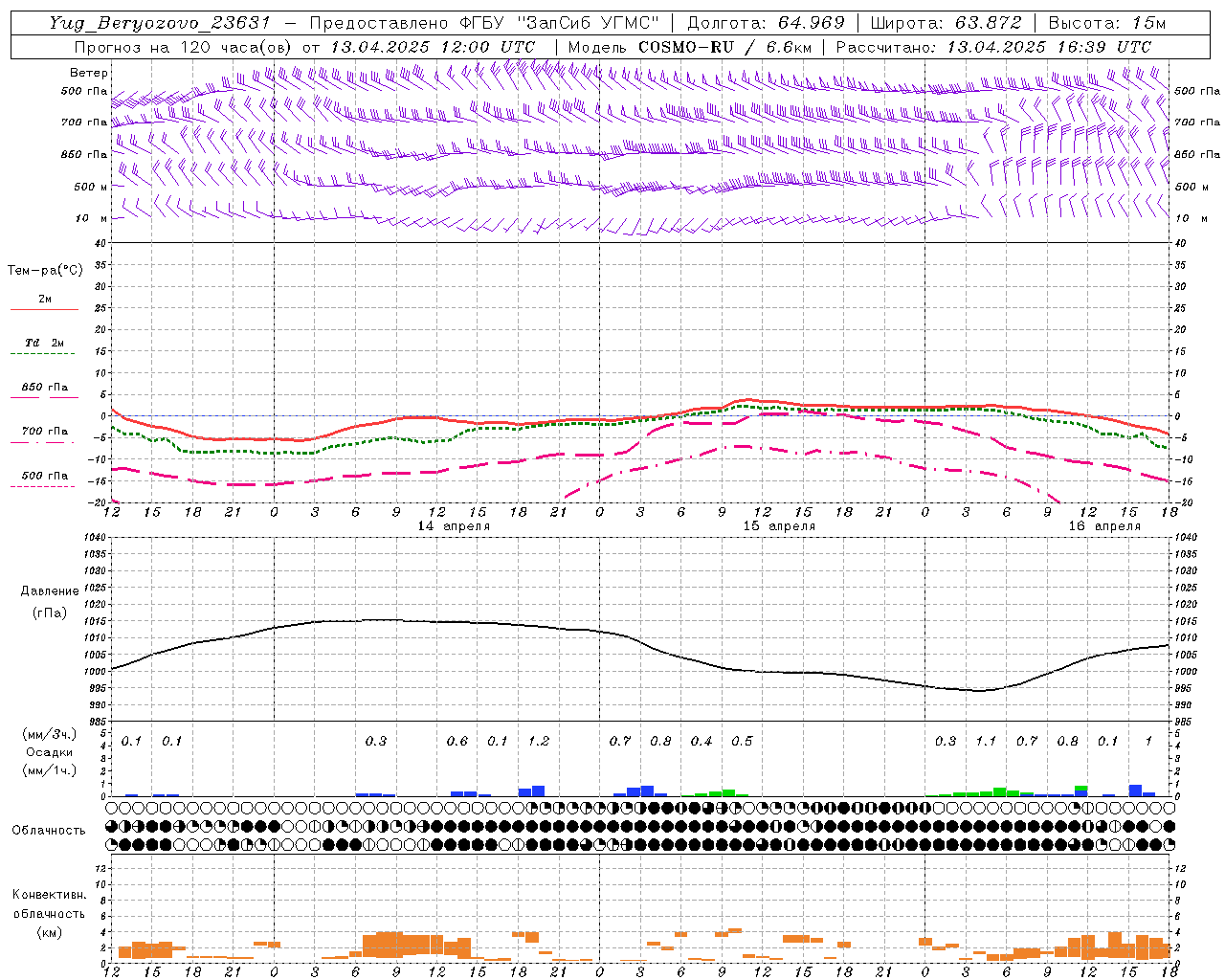
Task: Click the 16 апреля date label
Action: 1105,526
